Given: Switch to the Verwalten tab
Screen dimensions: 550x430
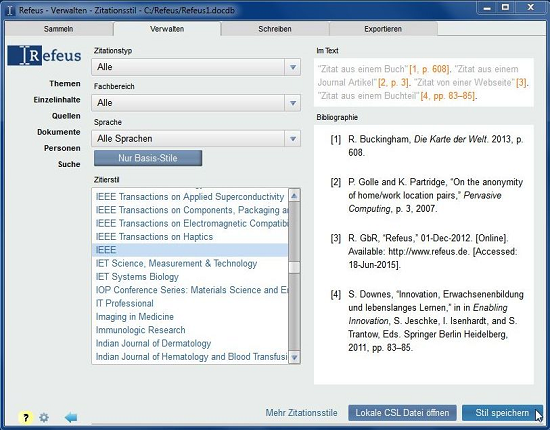Looking at the screenshot, I should tap(167, 29).
